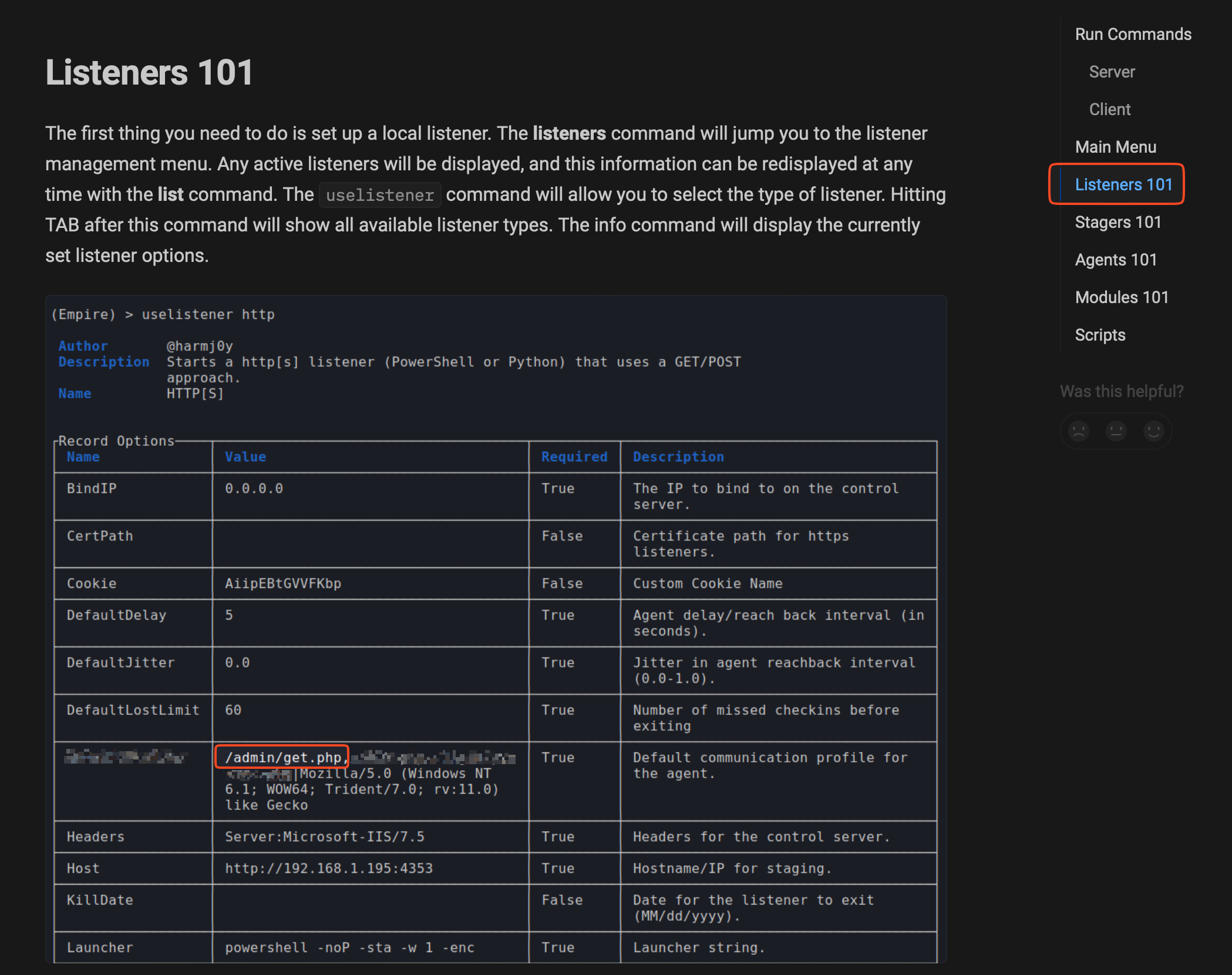Image resolution: width=1232 pixels, height=975 pixels.
Task: Click the '(Empire) > uselistener http' command line
Action: (x=163, y=315)
